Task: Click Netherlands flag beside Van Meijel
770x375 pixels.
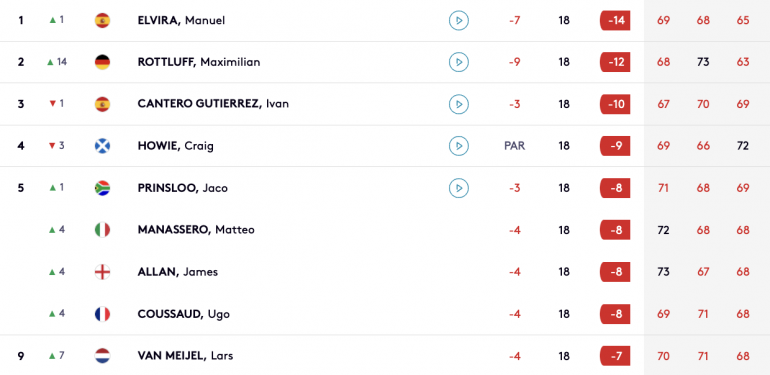Action: pyautogui.click(x=102, y=356)
